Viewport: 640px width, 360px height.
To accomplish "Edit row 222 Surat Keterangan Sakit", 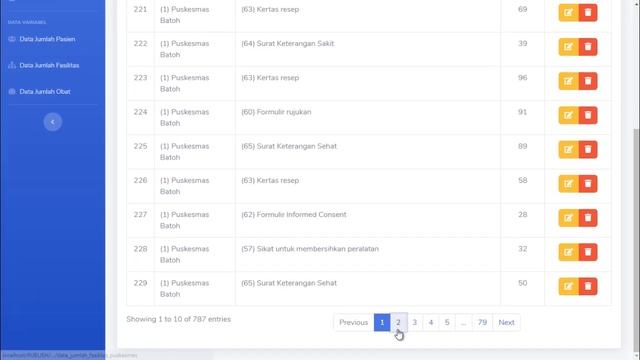I will [568, 47].
